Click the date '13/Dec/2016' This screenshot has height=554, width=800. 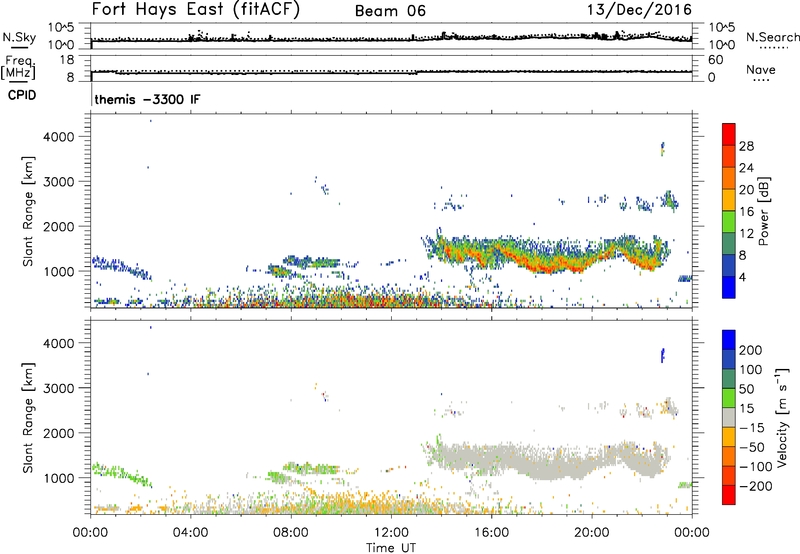click(x=639, y=10)
